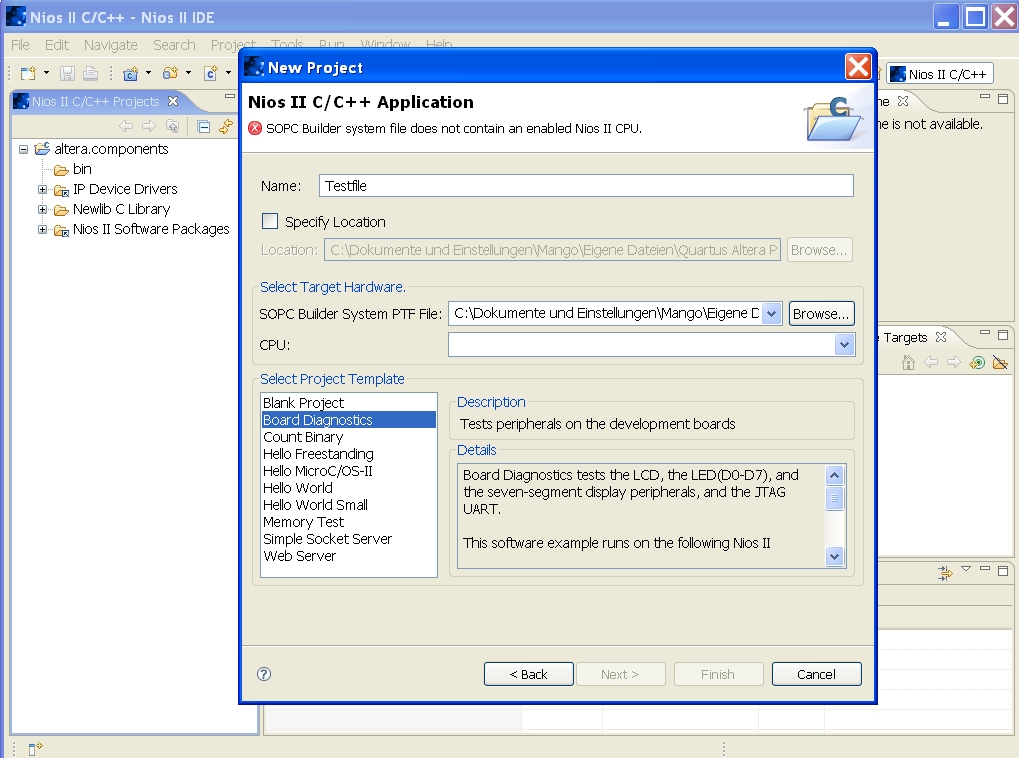Image resolution: width=1019 pixels, height=758 pixels.
Task: Collapse the altera.components tree node
Action: [23, 149]
